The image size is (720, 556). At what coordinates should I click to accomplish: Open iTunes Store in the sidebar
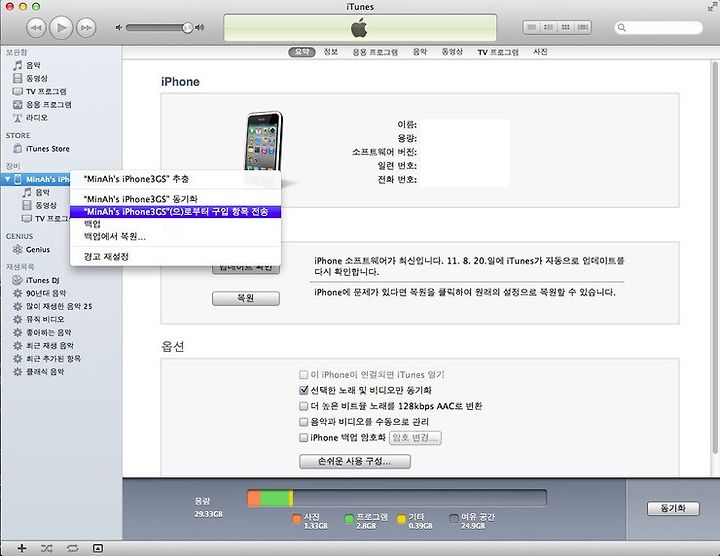pos(41,149)
